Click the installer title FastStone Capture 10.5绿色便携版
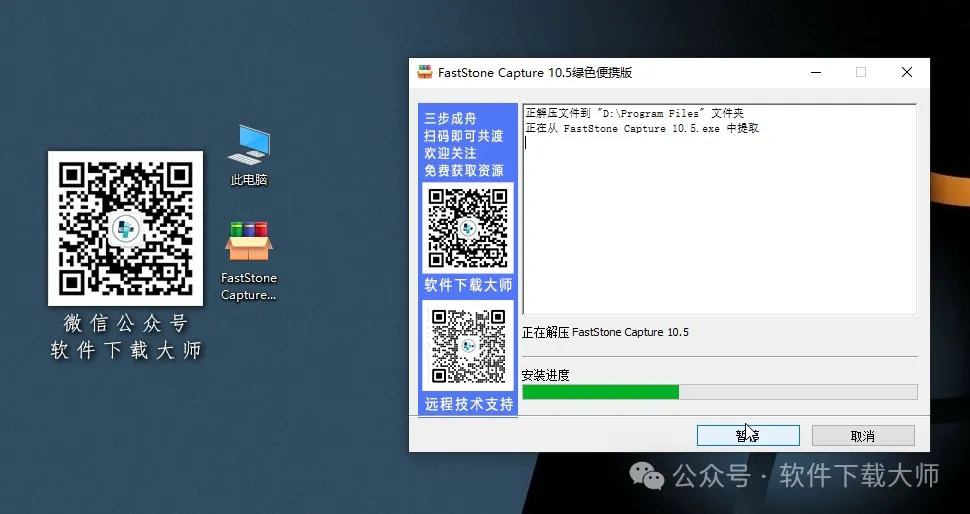The height and width of the screenshot is (514, 970). [535, 72]
